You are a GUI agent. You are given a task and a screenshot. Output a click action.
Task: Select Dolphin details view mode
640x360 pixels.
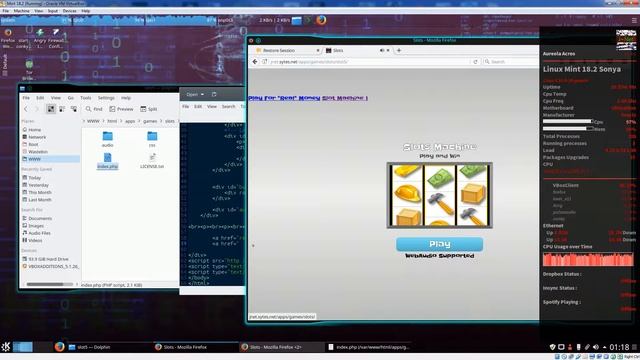tap(74, 109)
